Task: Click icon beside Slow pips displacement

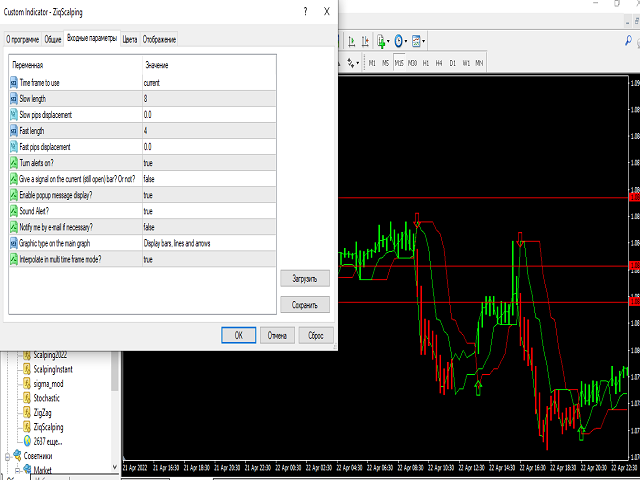Action: pos(14,115)
